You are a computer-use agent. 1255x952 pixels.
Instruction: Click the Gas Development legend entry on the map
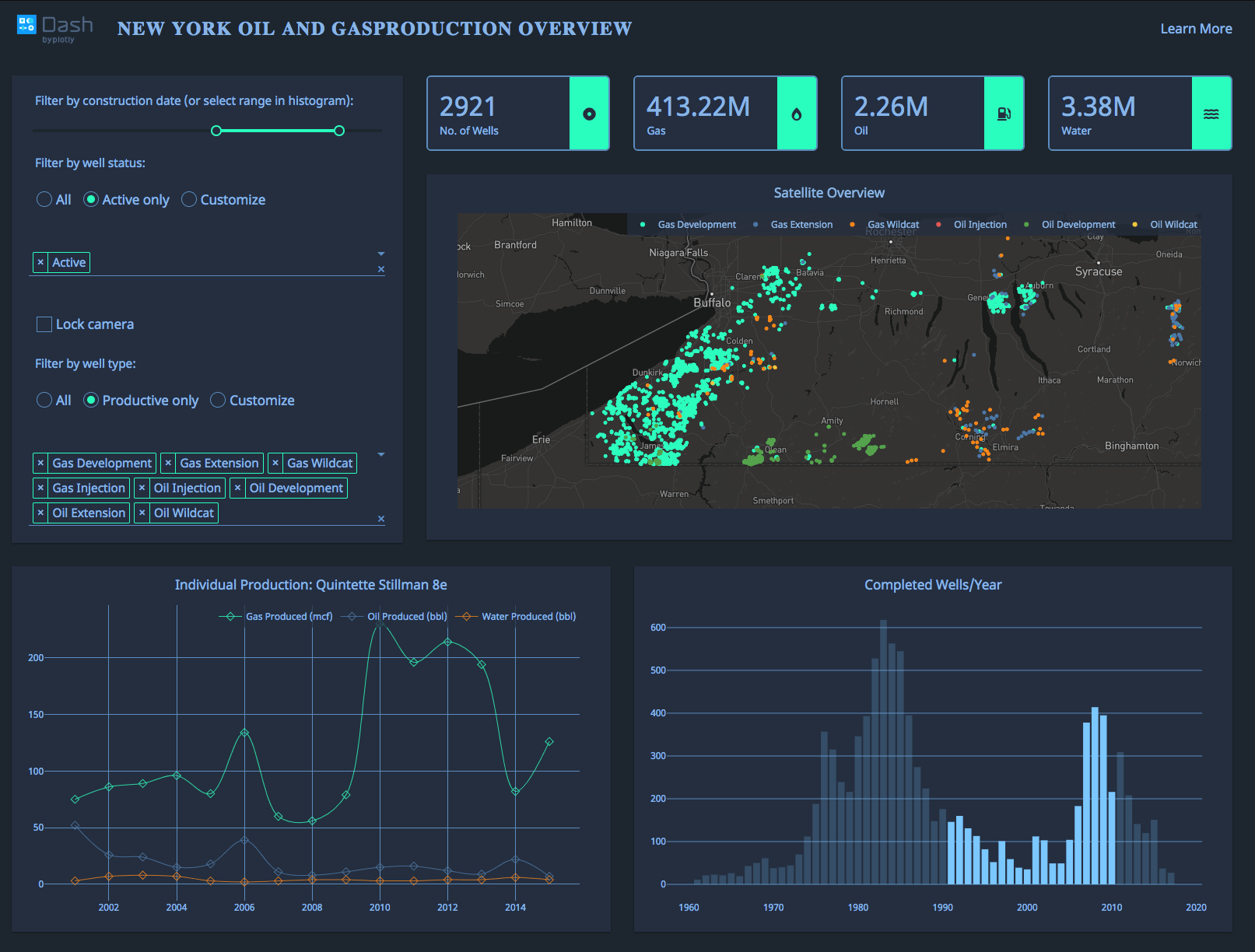[x=695, y=224]
